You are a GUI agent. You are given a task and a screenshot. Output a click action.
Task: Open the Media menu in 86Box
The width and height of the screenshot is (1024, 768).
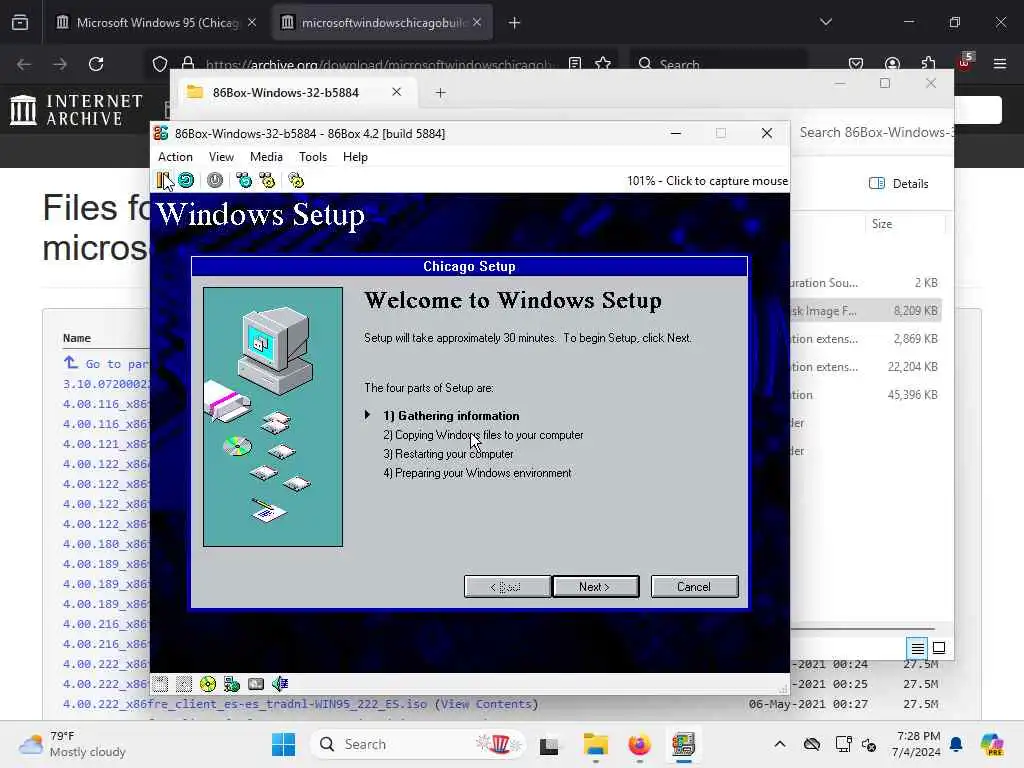(266, 157)
